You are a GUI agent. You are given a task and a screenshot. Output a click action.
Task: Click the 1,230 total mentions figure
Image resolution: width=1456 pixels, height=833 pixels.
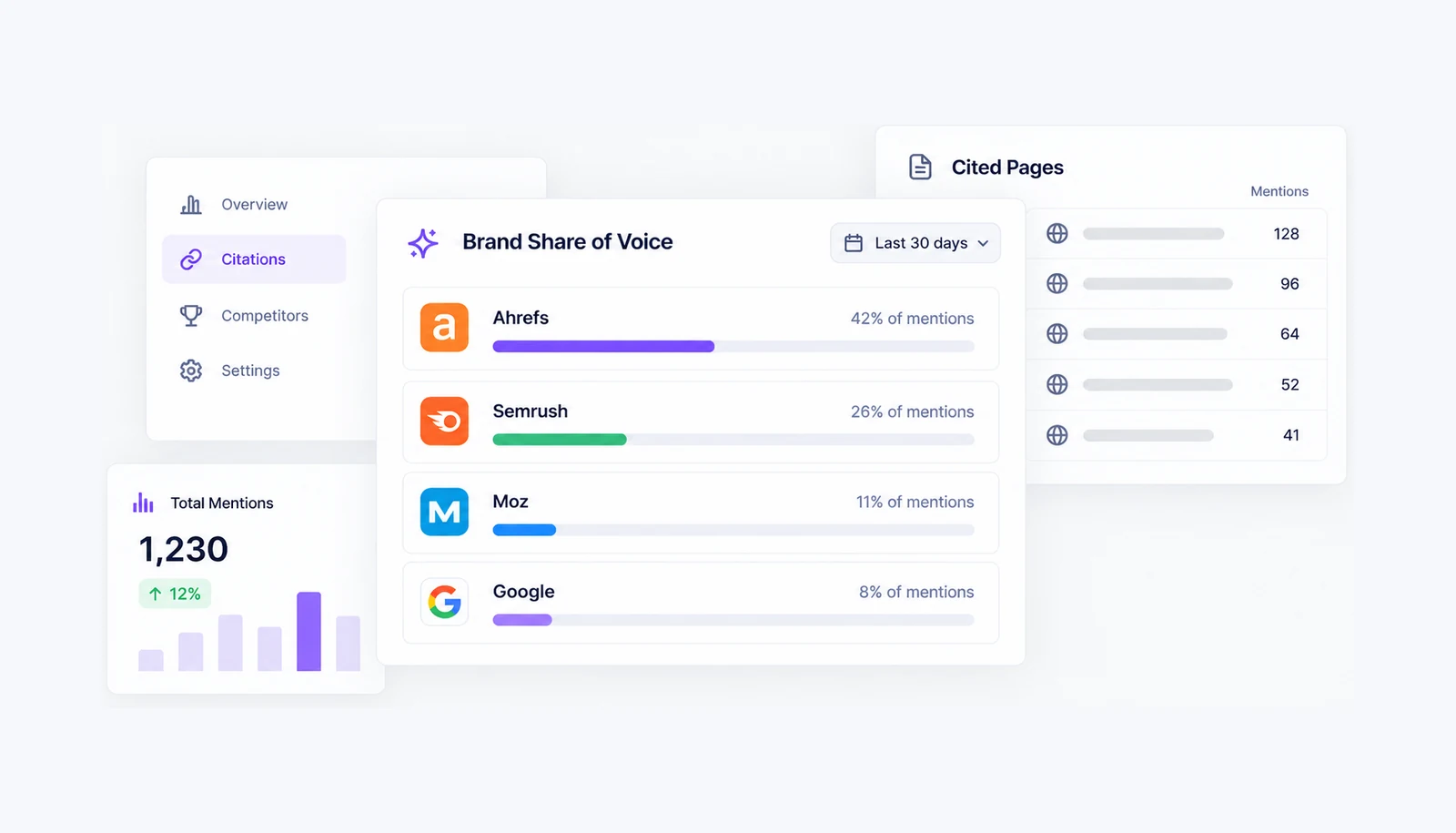click(184, 550)
